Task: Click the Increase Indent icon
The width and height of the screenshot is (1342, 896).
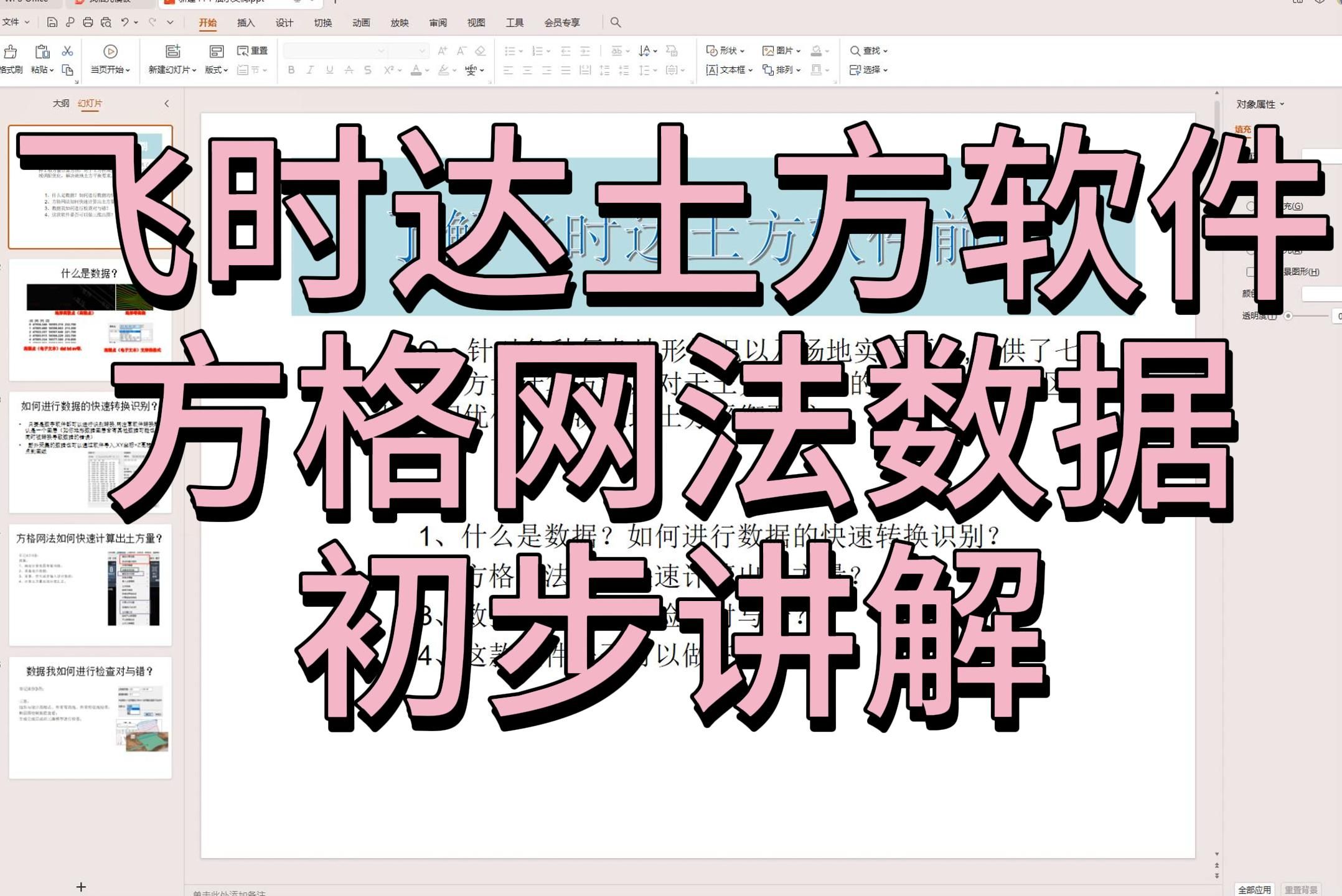Action: (x=585, y=51)
